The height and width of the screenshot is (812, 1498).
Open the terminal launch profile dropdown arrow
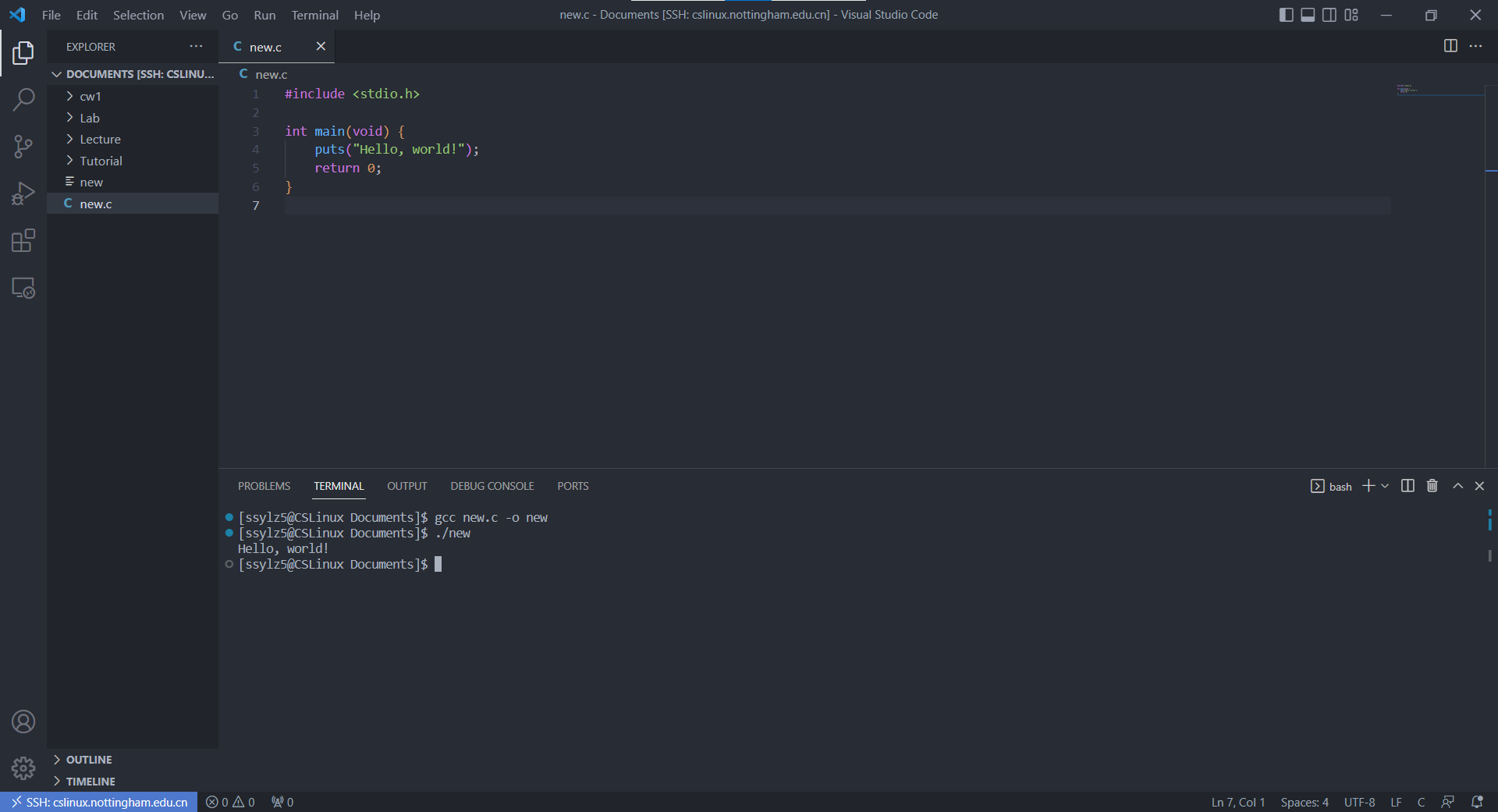click(1385, 486)
